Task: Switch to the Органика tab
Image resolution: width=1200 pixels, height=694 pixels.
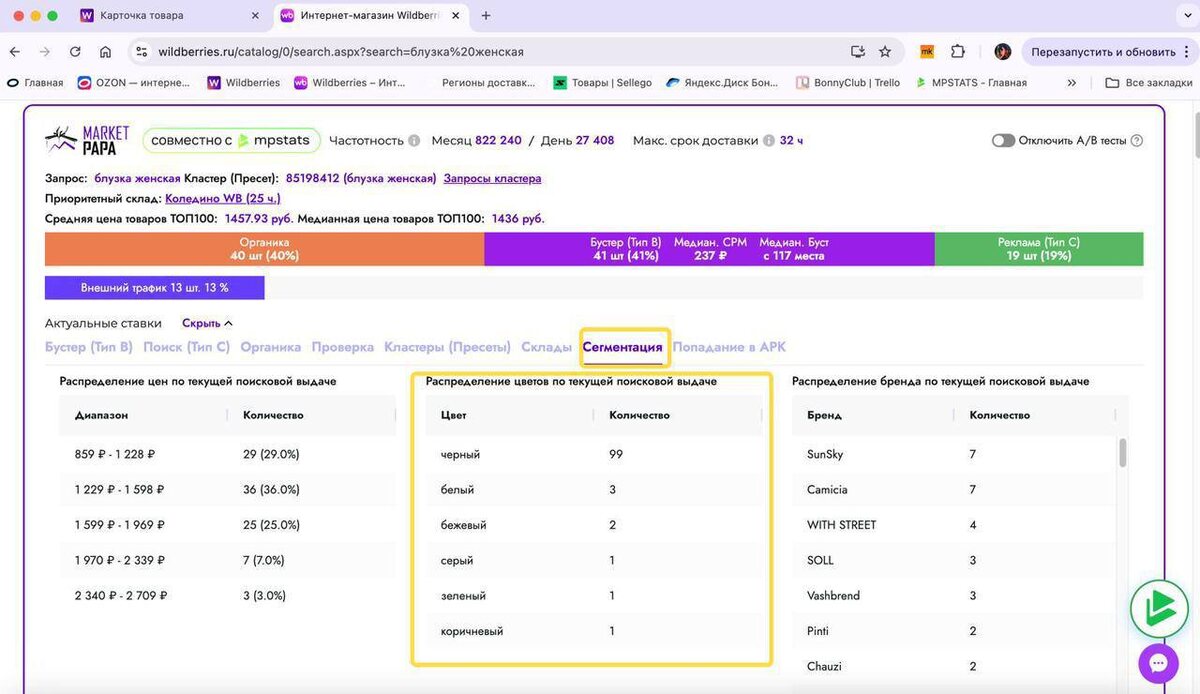Action: pyautogui.click(x=270, y=347)
